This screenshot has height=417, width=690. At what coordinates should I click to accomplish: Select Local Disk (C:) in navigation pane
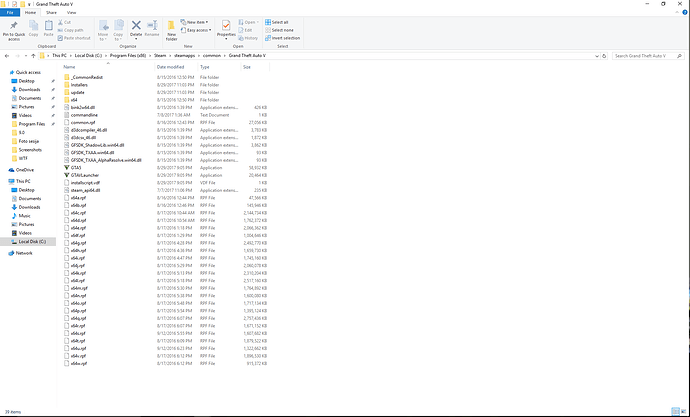point(29,241)
